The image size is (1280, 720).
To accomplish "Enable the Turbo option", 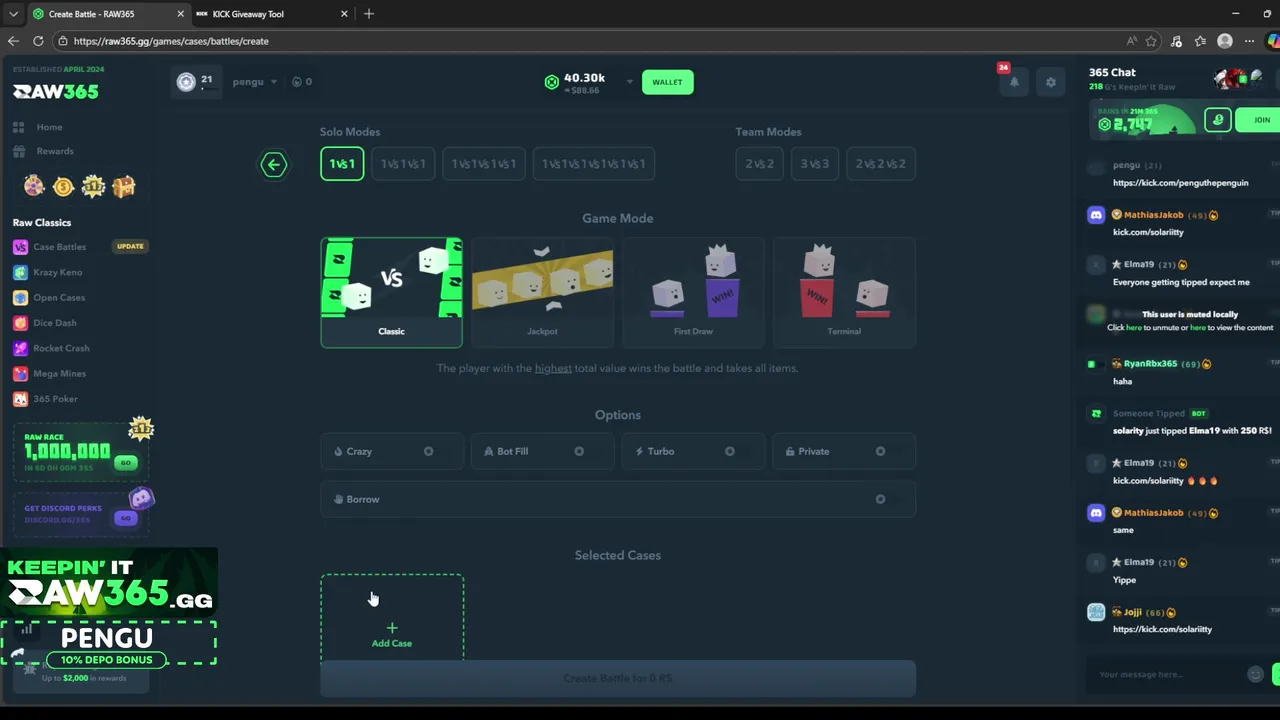I will click(693, 451).
